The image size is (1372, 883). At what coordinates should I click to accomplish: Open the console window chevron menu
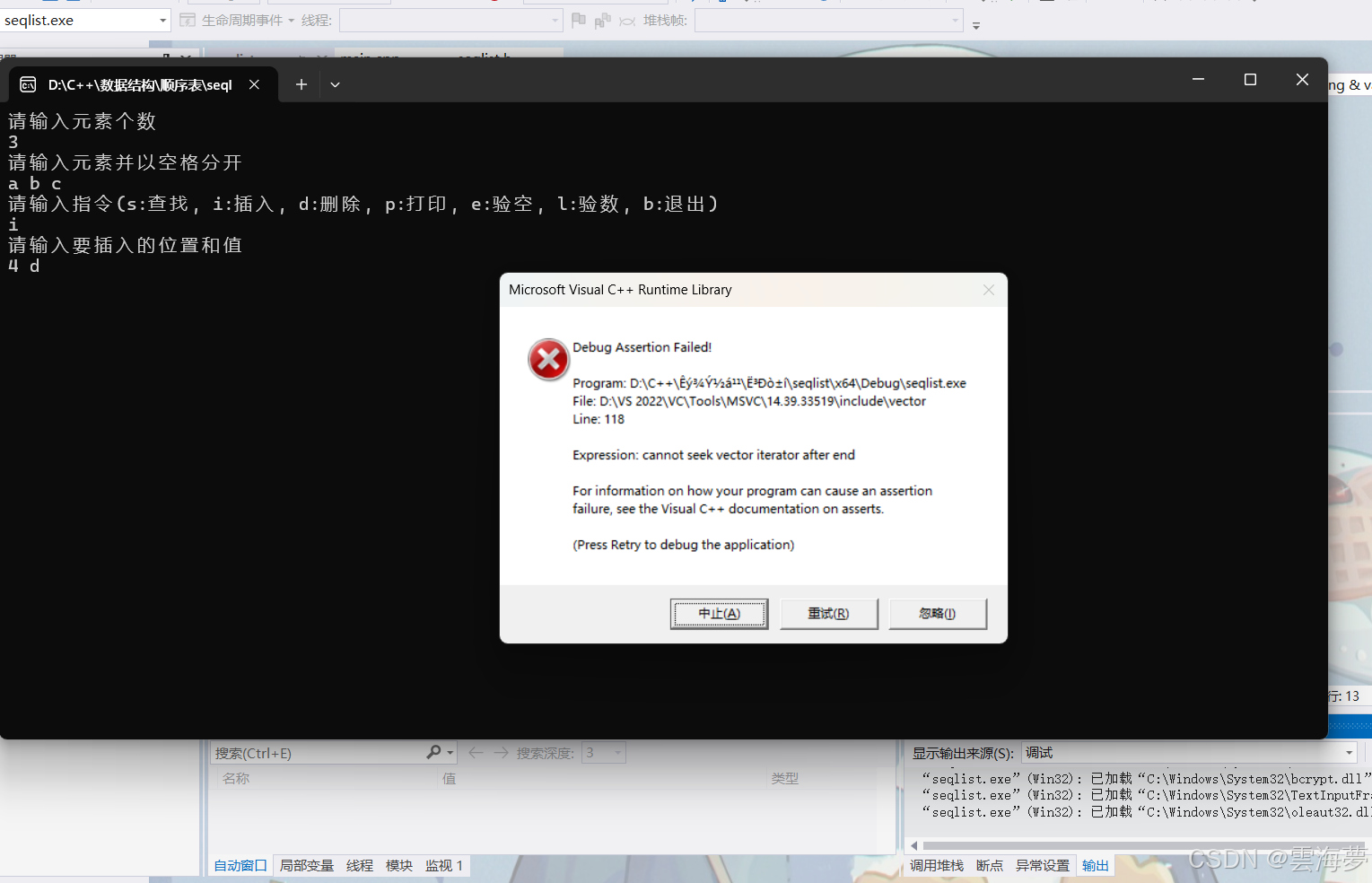(x=335, y=83)
